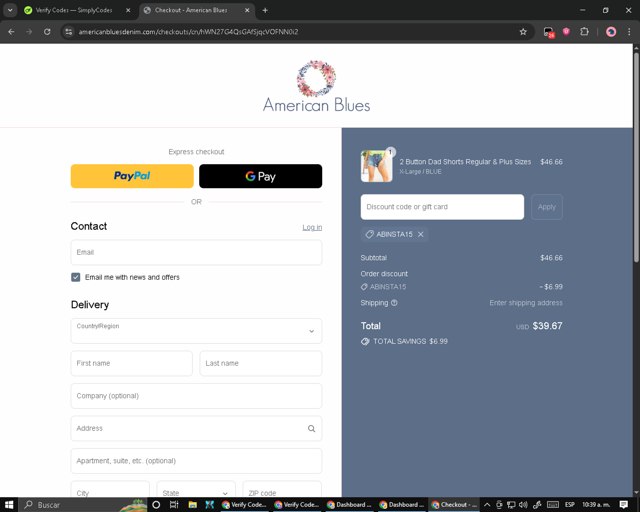Switch to first Verify Code taskbar window
Screen dimensions: 640x512
[244, 505]
